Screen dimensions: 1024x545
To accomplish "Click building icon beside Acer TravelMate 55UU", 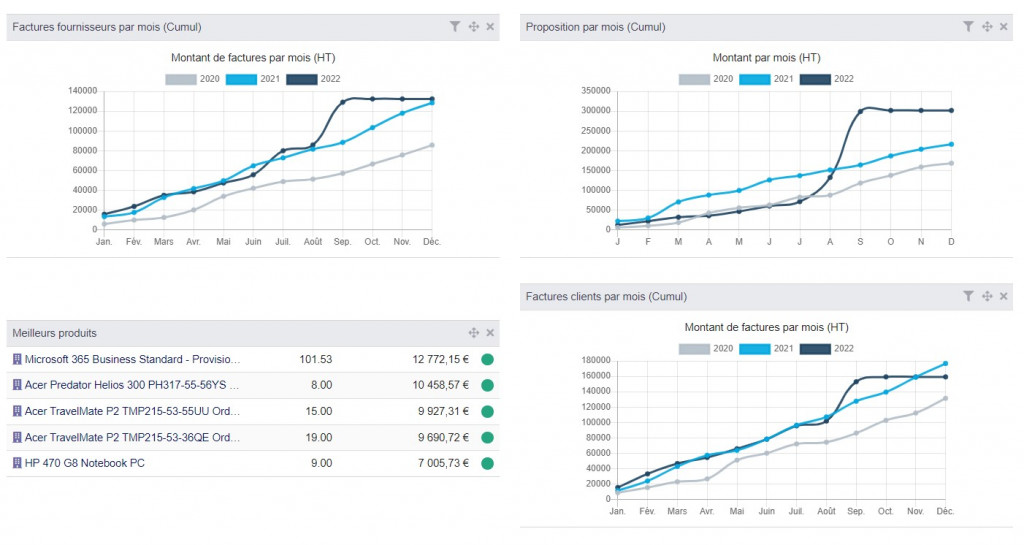I will (x=17, y=411).
